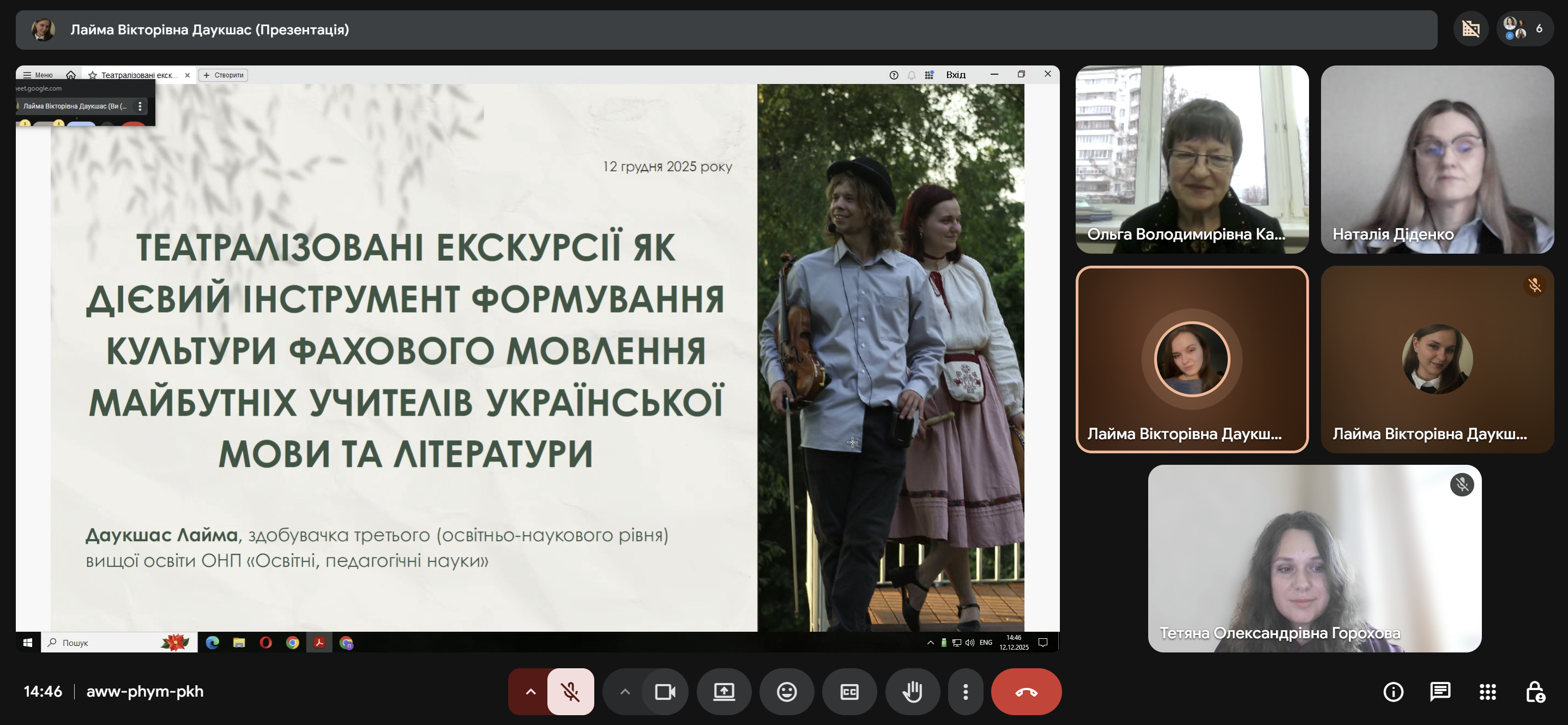Open the emoji reactions button
This screenshot has height=725, width=1568.
coord(786,692)
